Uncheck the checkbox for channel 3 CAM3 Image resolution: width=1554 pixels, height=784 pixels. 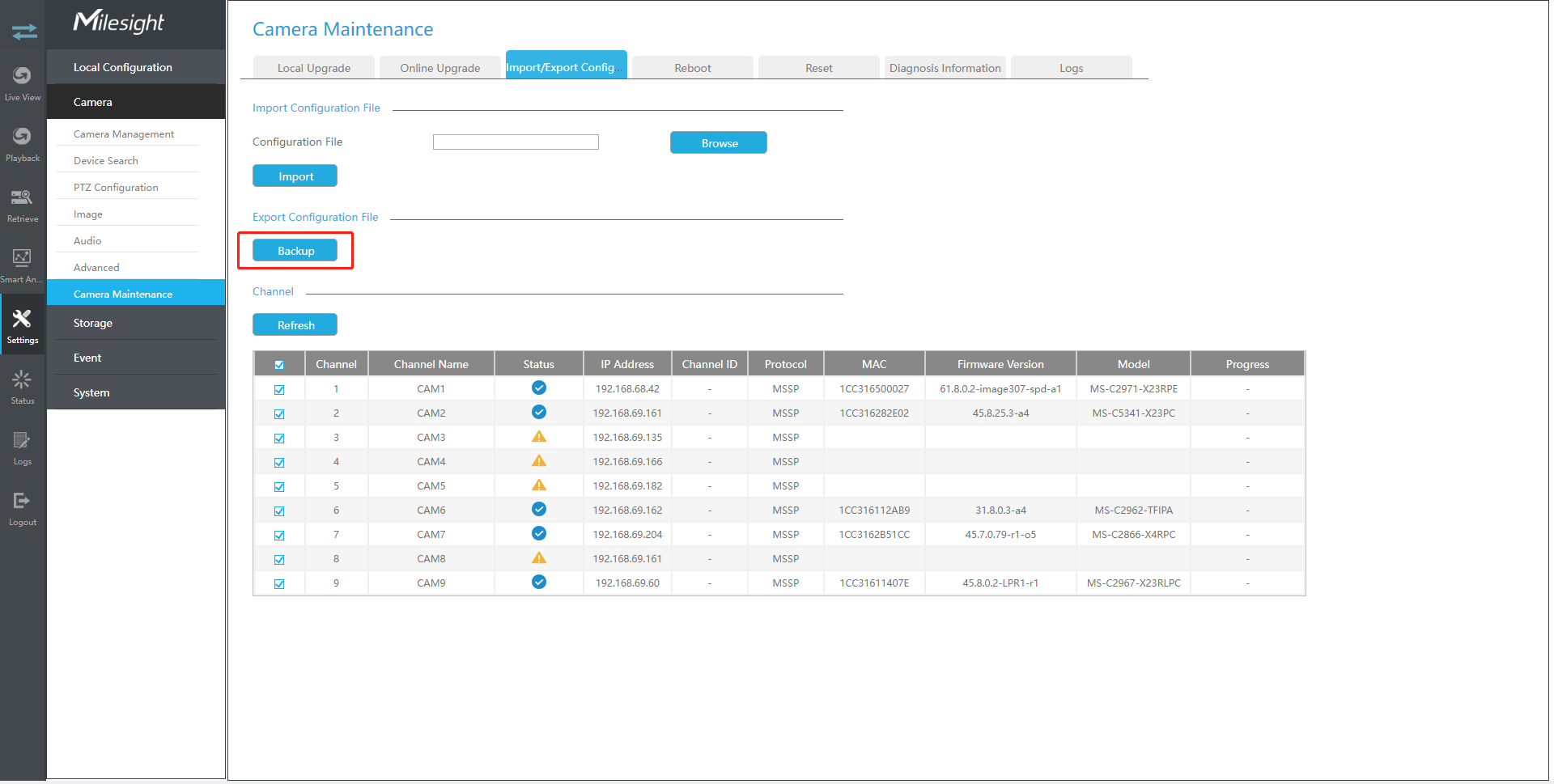[279, 439]
